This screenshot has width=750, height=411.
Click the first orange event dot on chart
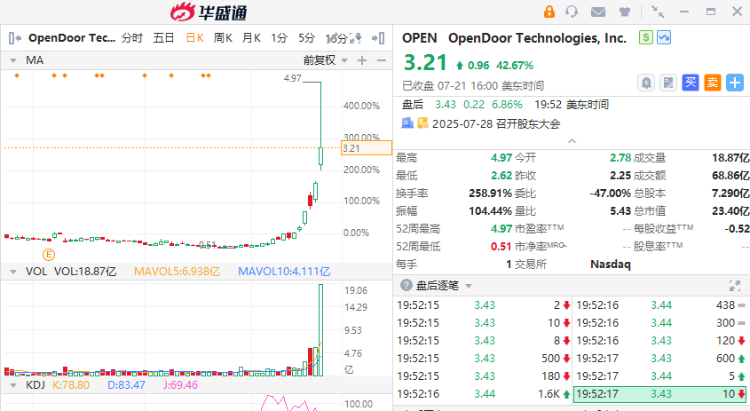(17, 76)
